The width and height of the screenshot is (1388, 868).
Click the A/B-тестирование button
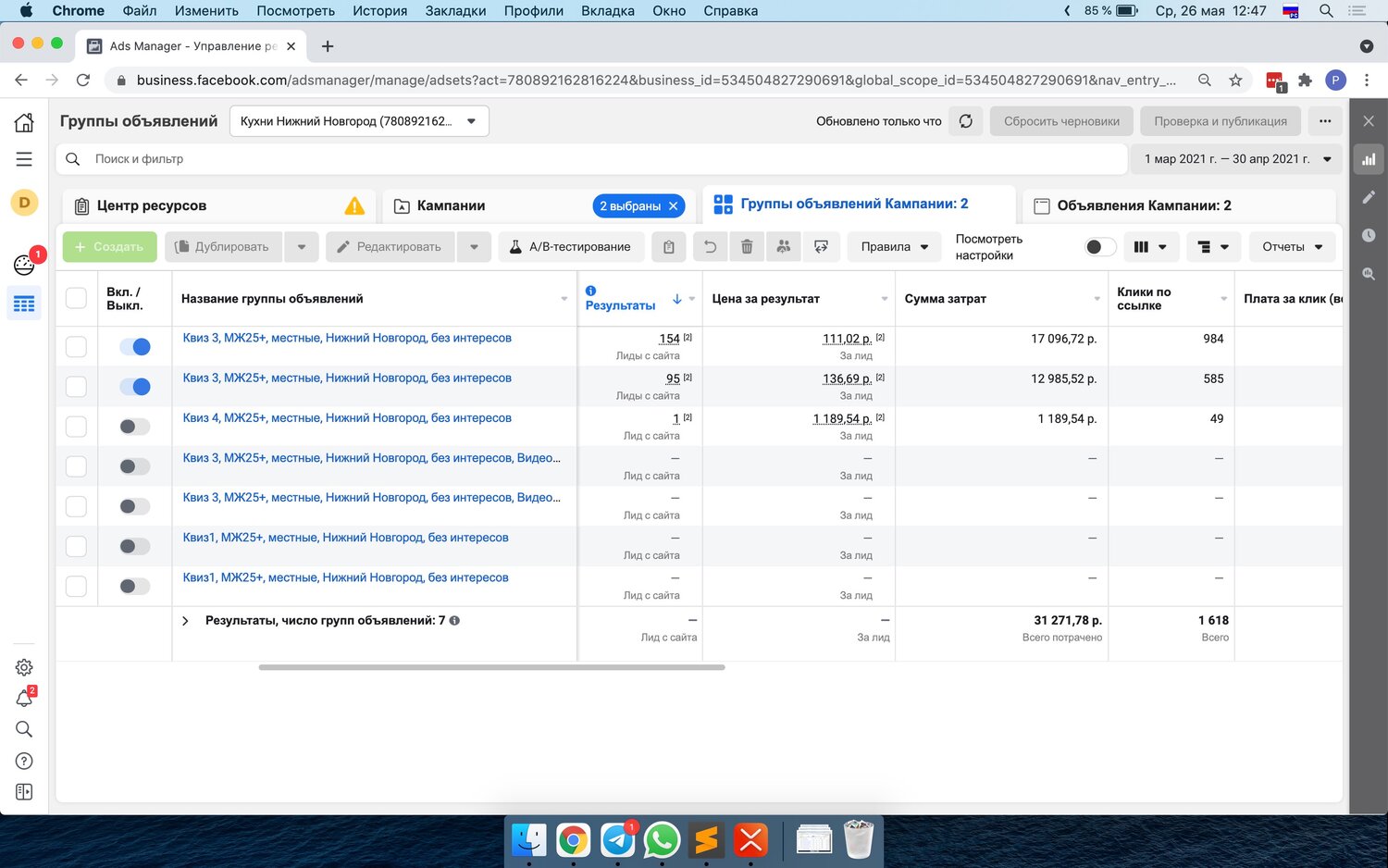(571, 247)
